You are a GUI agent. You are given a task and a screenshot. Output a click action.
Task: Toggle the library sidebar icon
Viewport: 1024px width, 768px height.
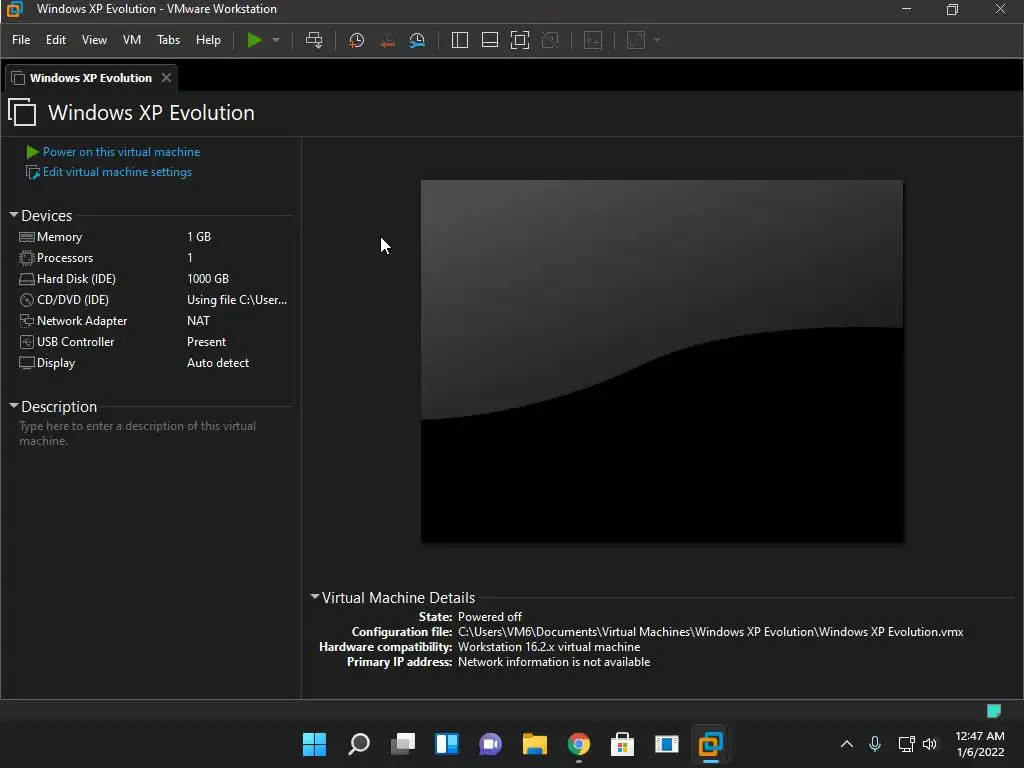460,40
